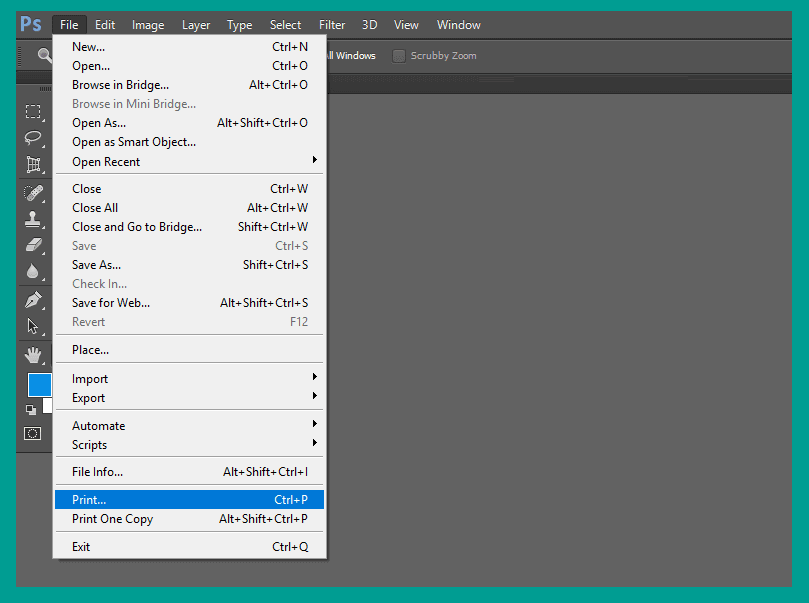Click the Photoshop Ps logo
Screen dimensions: 809x603
(30, 24)
